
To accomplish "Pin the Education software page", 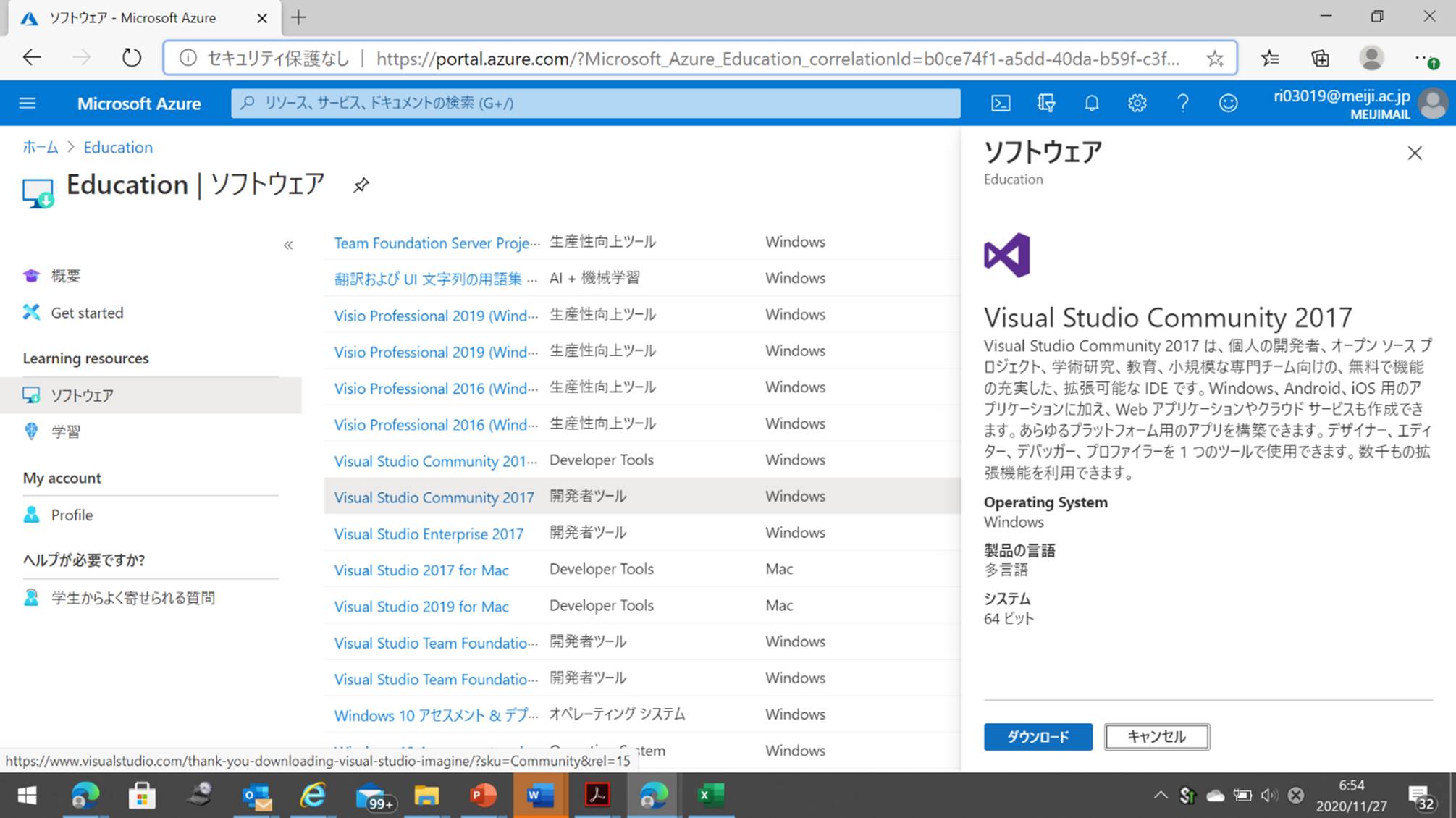I will (x=361, y=185).
